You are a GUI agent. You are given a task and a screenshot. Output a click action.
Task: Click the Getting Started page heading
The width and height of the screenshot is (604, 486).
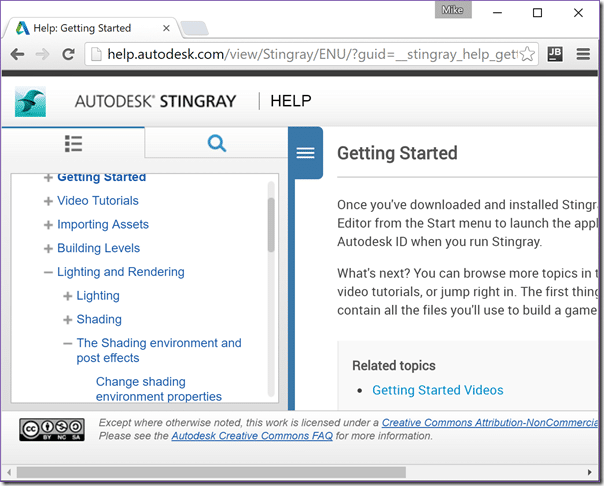[397, 153]
